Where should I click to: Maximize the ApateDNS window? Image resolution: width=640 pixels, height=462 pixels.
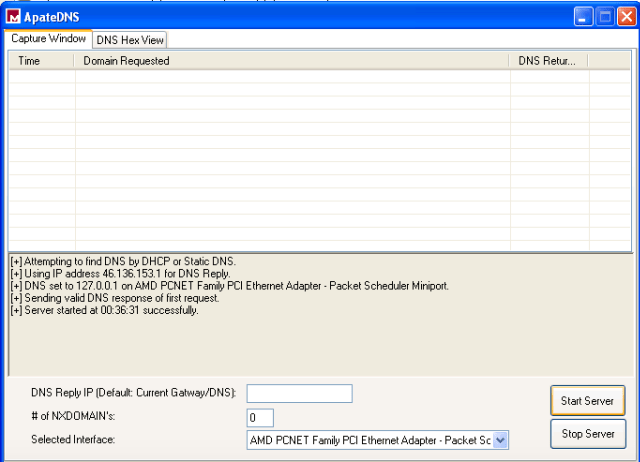[x=606, y=17]
